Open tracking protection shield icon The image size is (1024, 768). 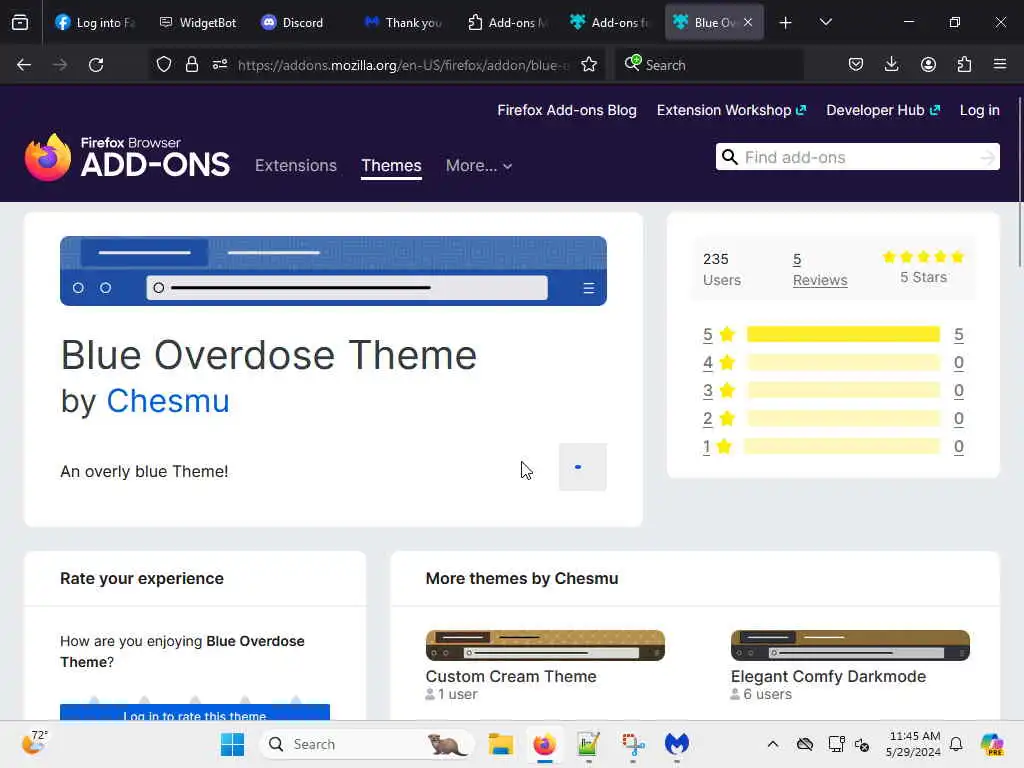pos(164,65)
